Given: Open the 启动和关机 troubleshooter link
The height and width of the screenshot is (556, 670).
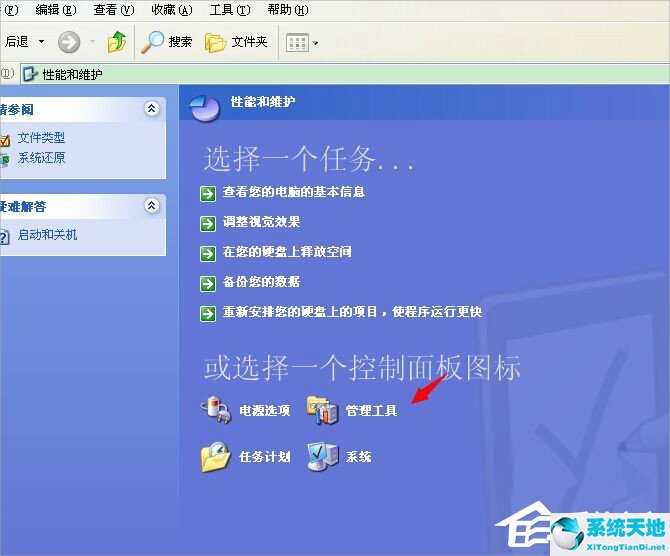Looking at the screenshot, I should 47,235.
